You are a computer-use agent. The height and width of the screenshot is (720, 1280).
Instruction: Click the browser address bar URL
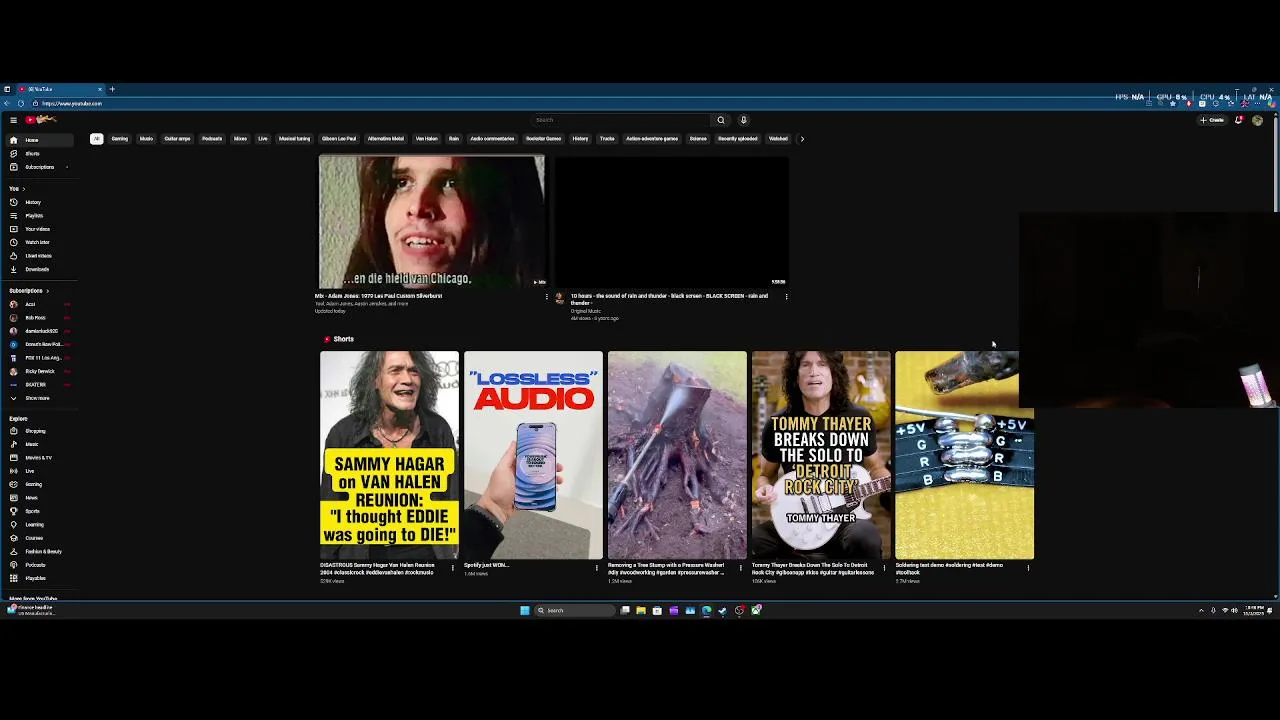72,103
